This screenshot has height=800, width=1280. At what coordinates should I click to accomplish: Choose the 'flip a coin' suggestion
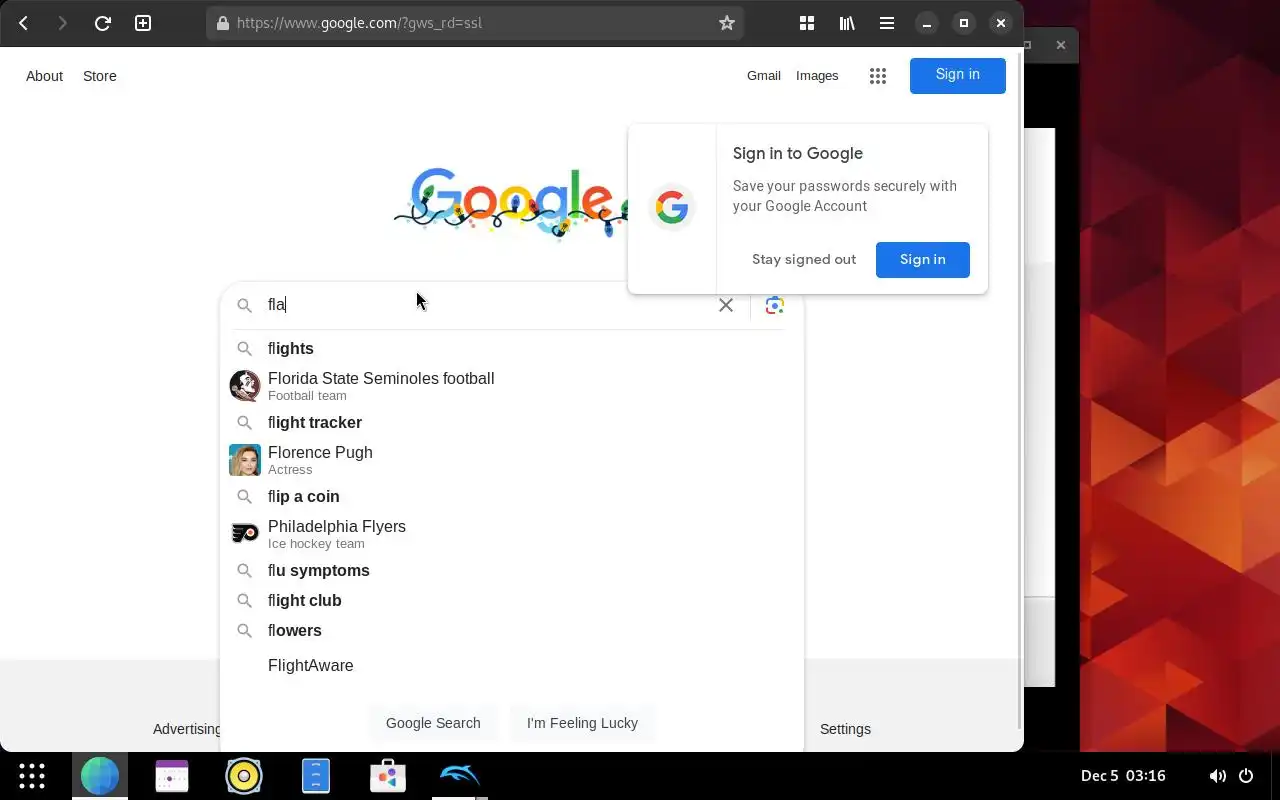pos(512,496)
